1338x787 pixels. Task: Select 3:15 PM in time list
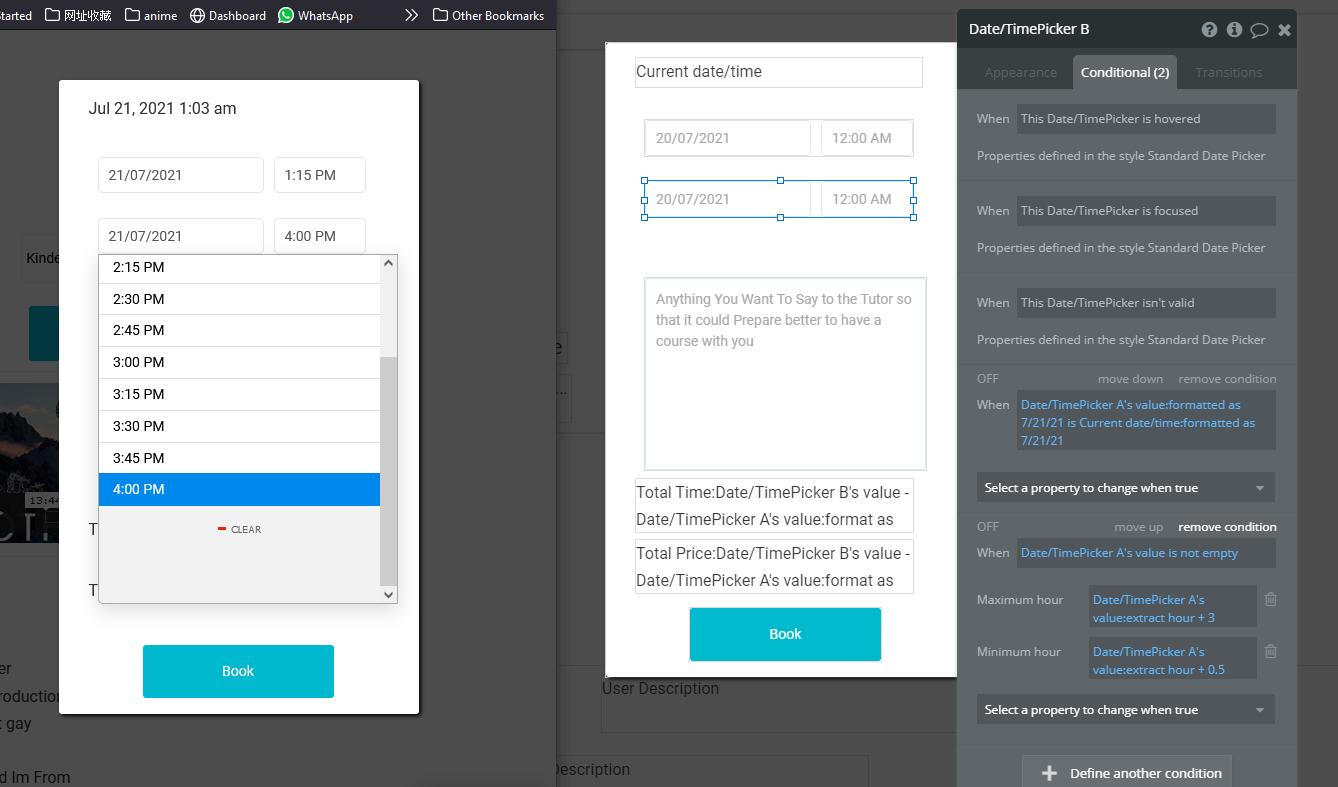(x=239, y=394)
